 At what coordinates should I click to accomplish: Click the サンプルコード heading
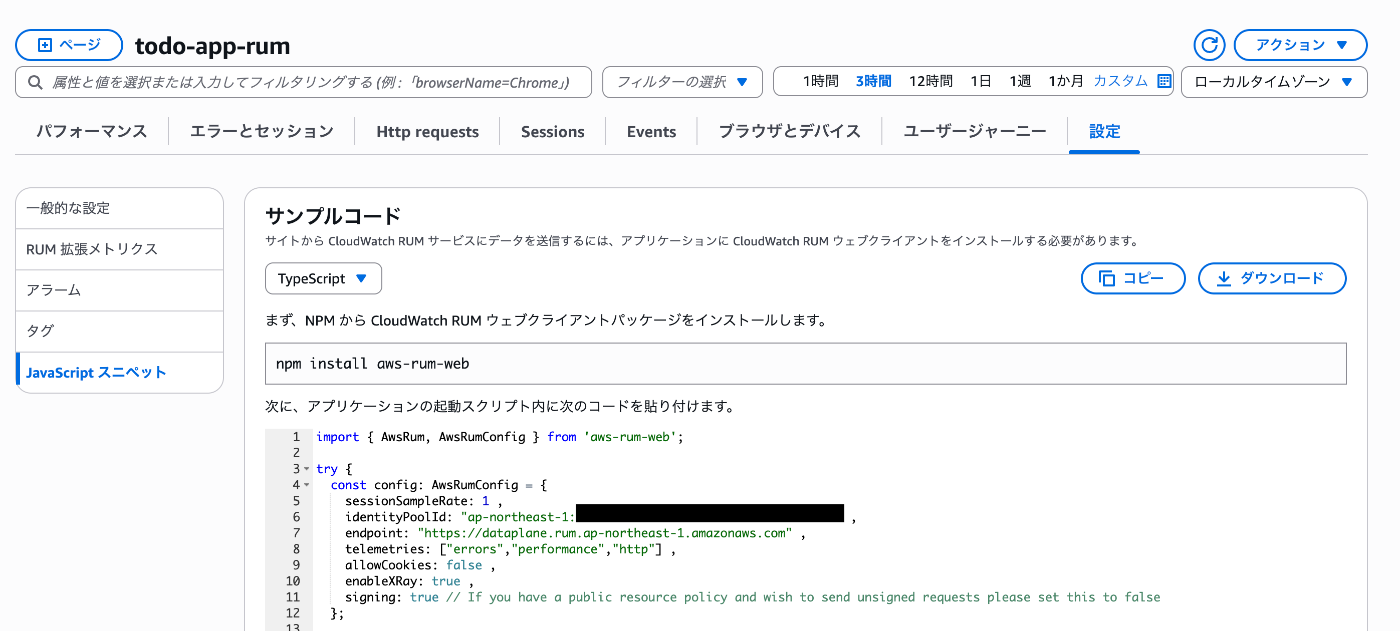click(333, 215)
